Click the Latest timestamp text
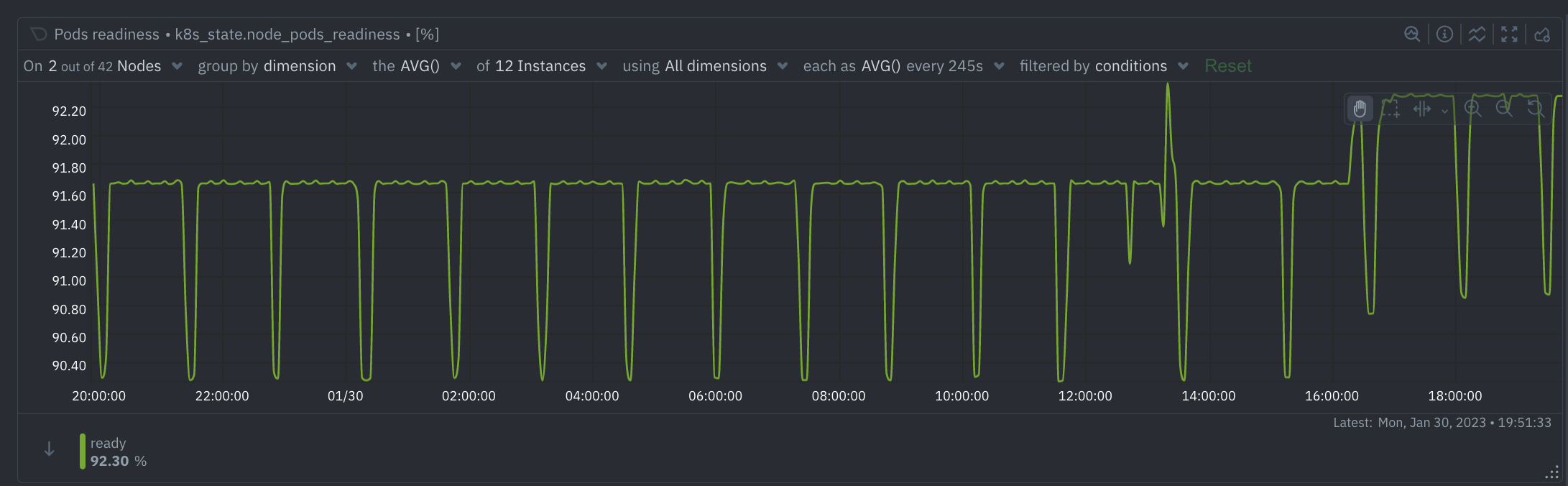Screen dimensions: 1568x486 point(1442,423)
